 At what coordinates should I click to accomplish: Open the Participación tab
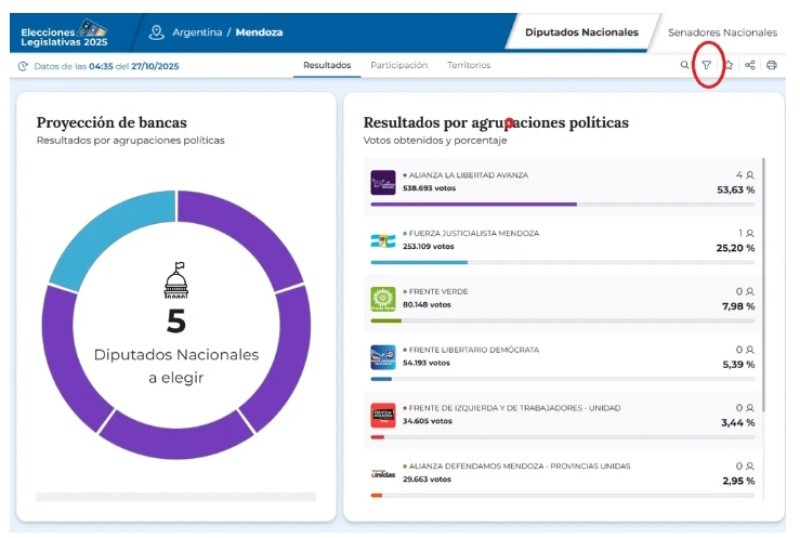point(399,66)
